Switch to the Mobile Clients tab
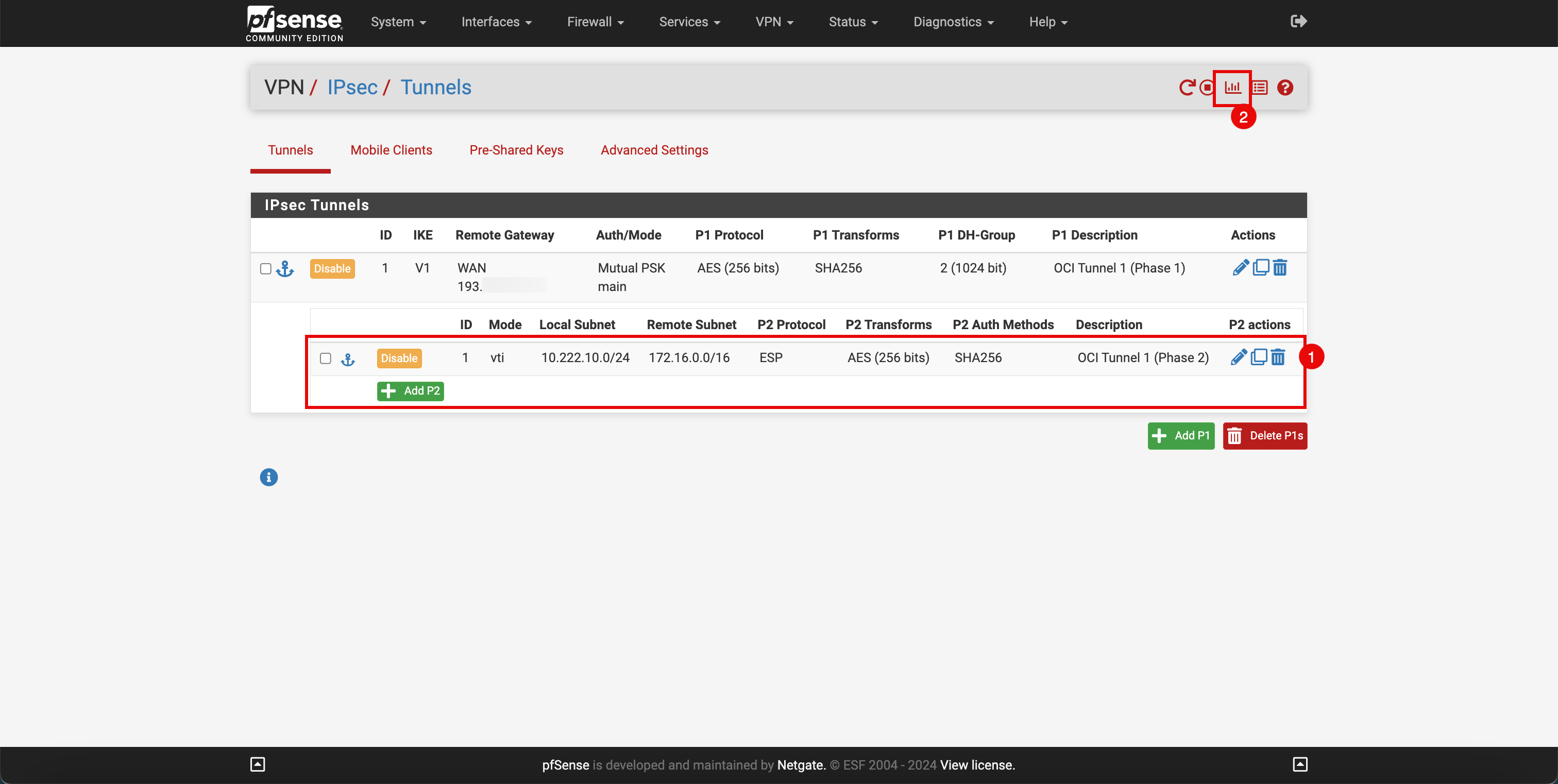This screenshot has width=1558, height=784. [x=390, y=150]
